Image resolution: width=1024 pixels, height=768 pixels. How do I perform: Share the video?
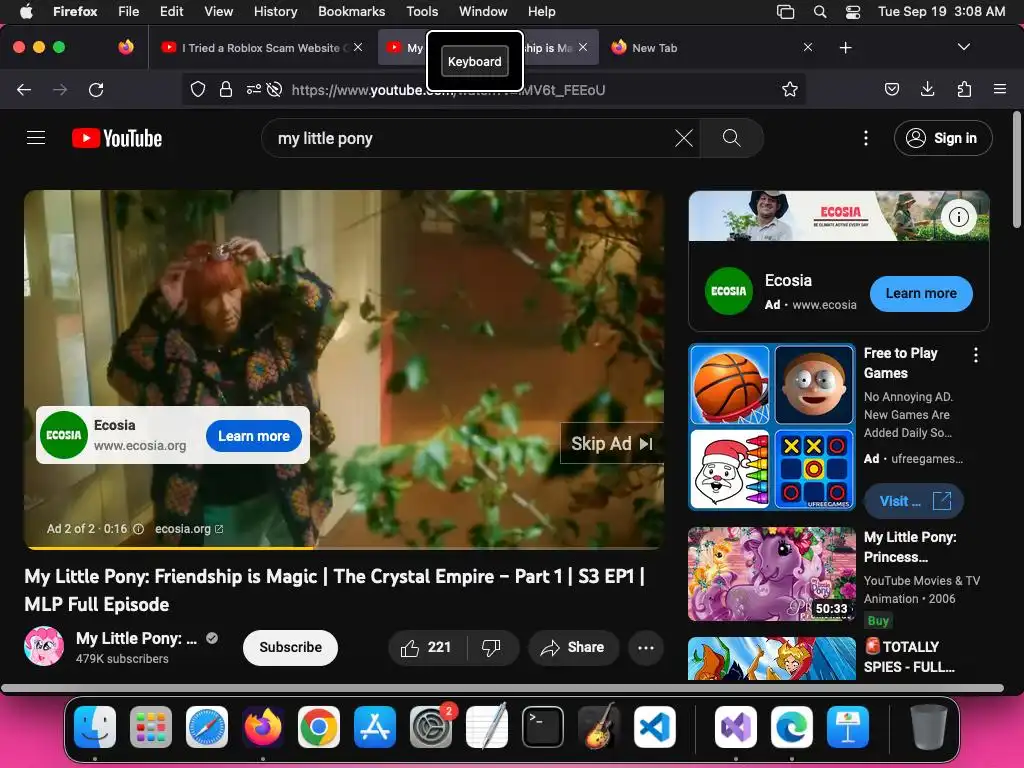[x=573, y=647]
